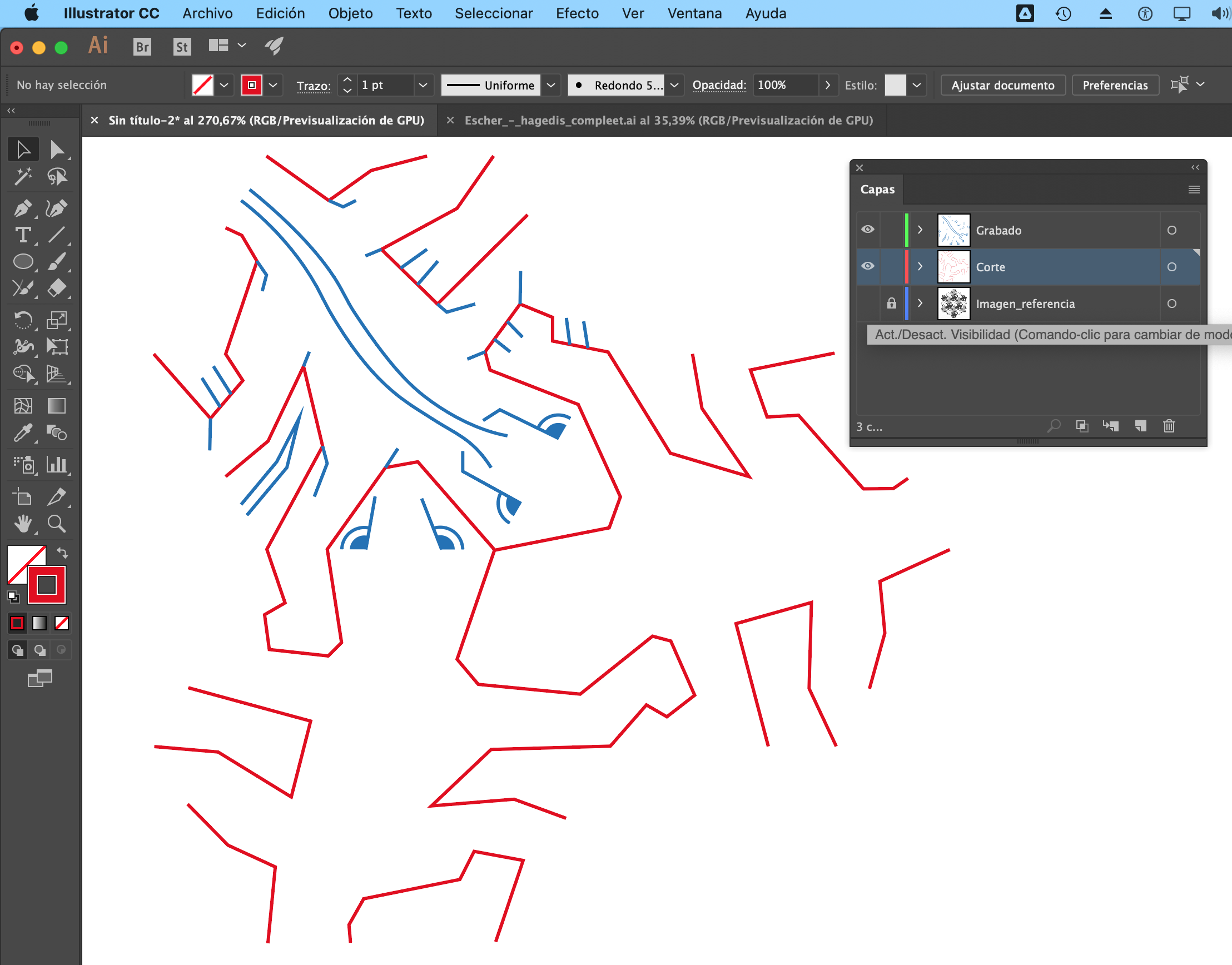Select the Direct Selection tool

[57, 150]
